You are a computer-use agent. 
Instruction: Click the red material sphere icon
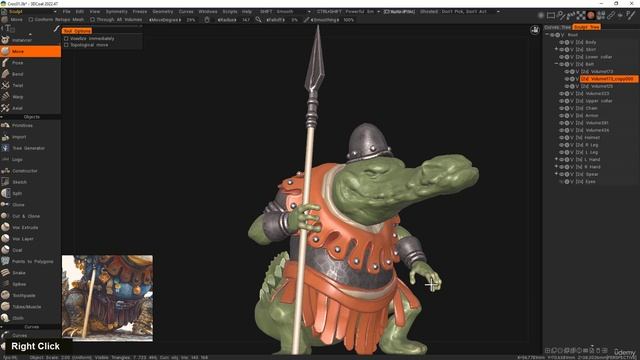pyautogui.click(x=591, y=16)
